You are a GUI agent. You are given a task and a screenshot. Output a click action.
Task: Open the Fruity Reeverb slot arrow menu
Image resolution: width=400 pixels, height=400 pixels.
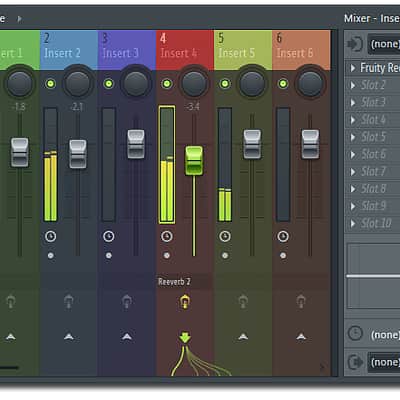[x=353, y=68]
